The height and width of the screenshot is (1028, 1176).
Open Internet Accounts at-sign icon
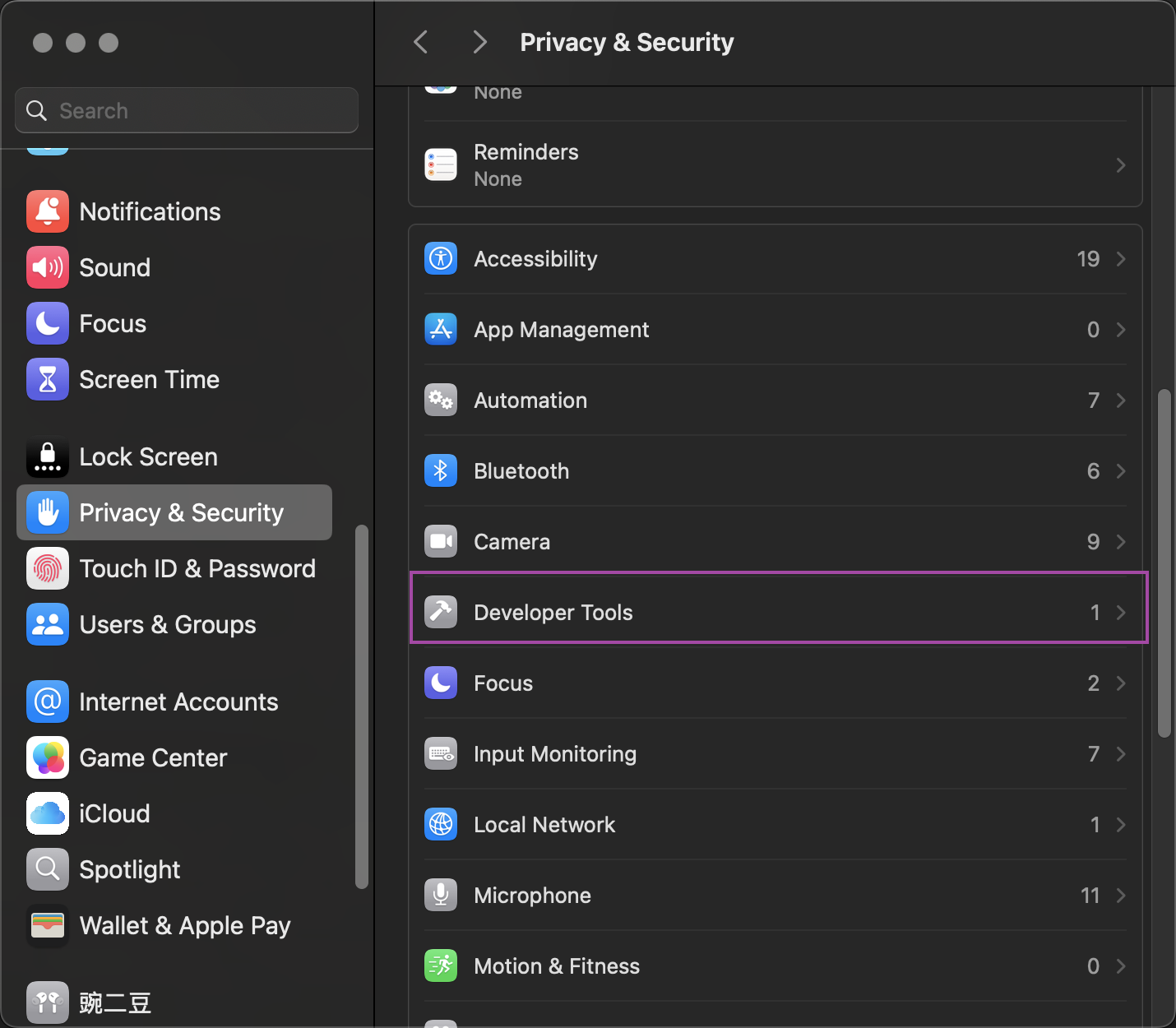pyautogui.click(x=48, y=702)
